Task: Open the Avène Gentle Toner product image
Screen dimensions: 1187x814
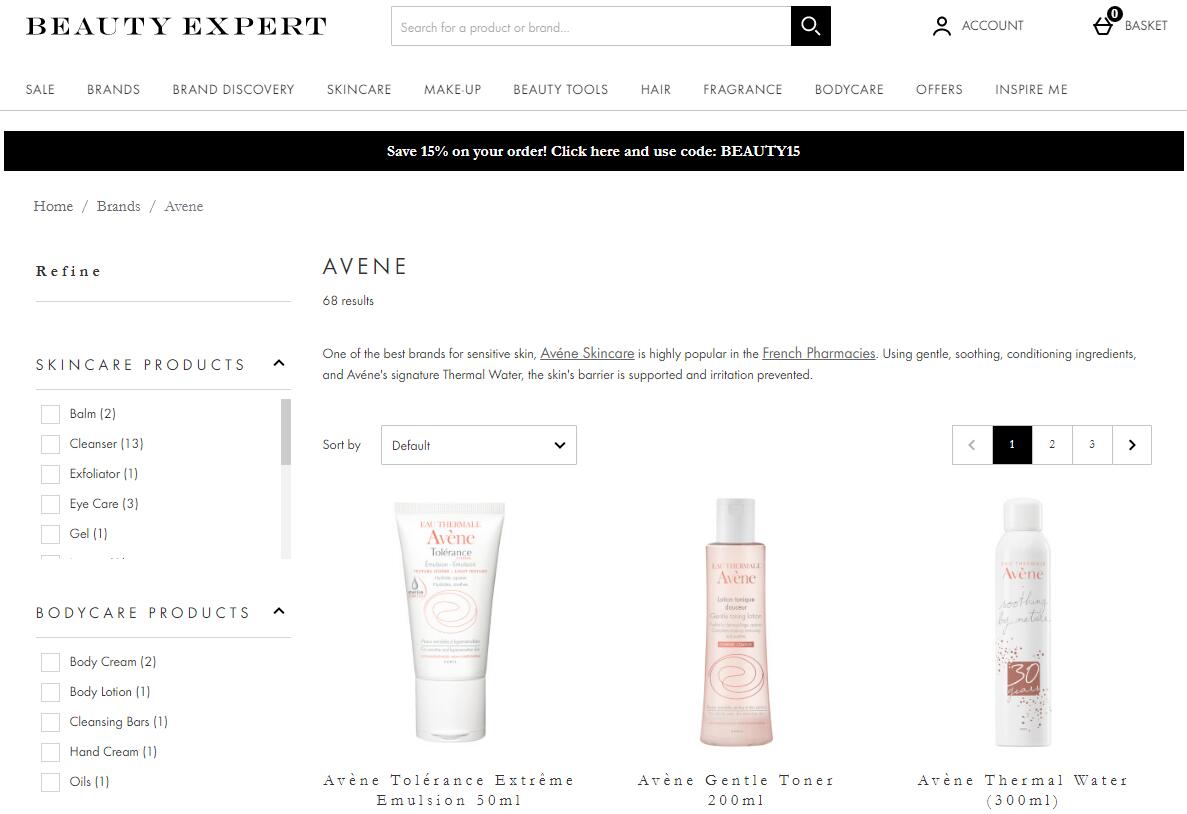Action: (x=736, y=622)
